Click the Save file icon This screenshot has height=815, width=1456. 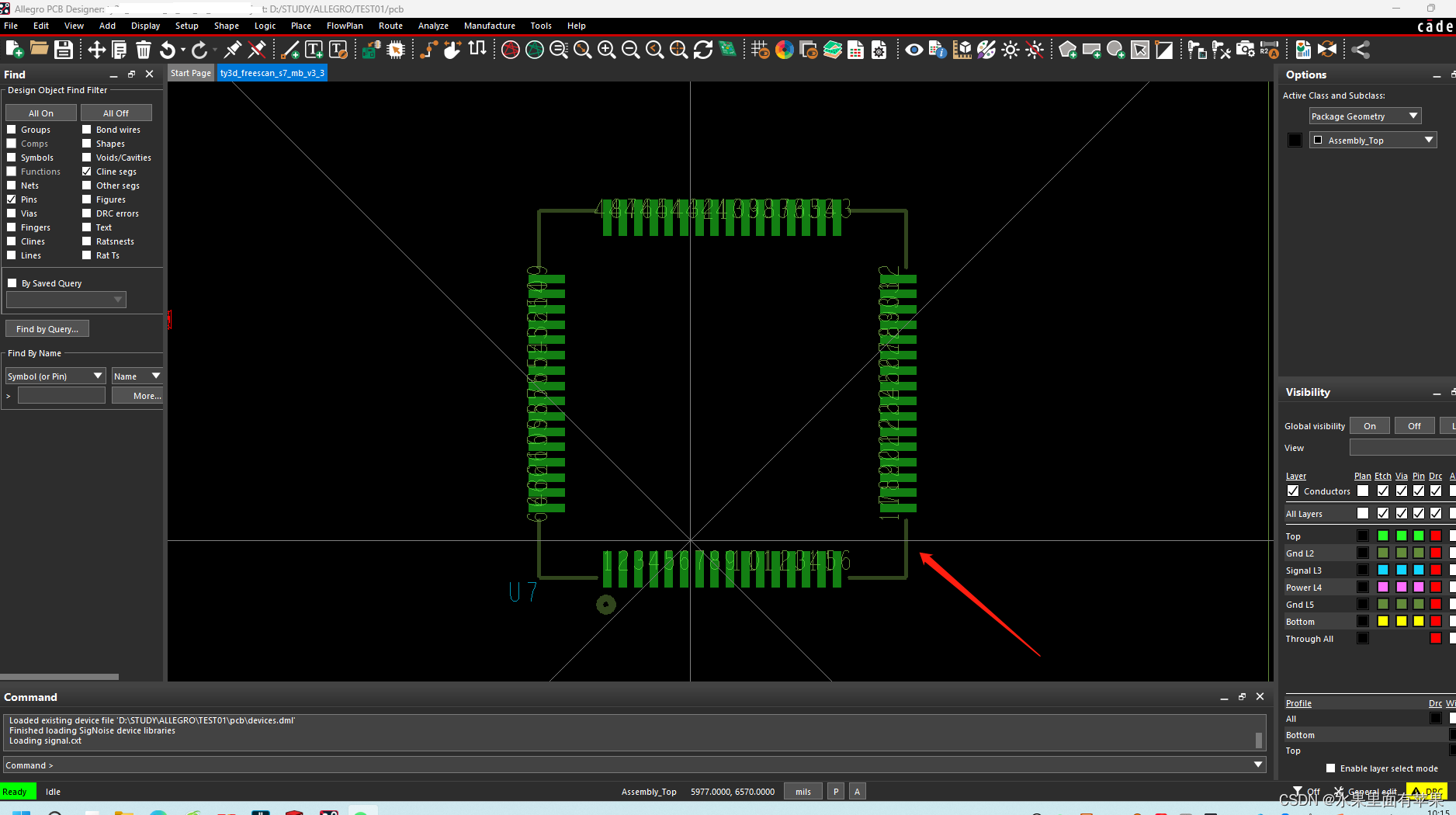64,50
